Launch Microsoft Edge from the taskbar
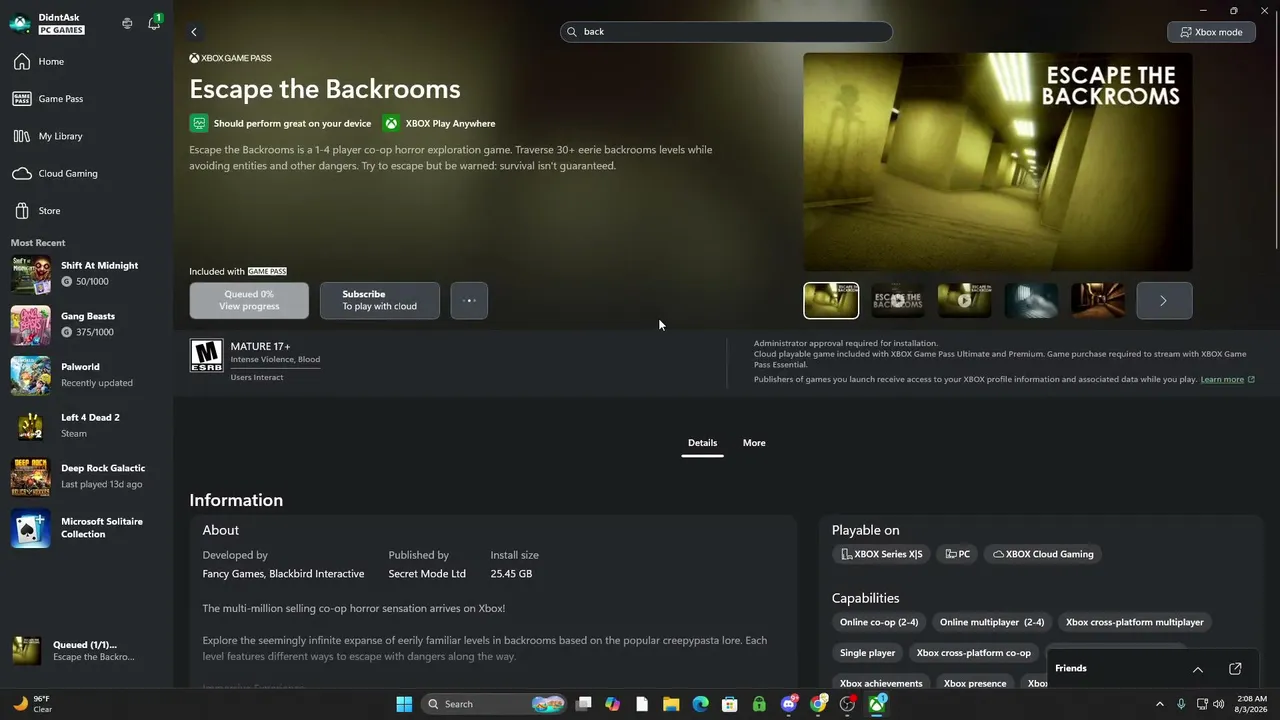 point(701,704)
